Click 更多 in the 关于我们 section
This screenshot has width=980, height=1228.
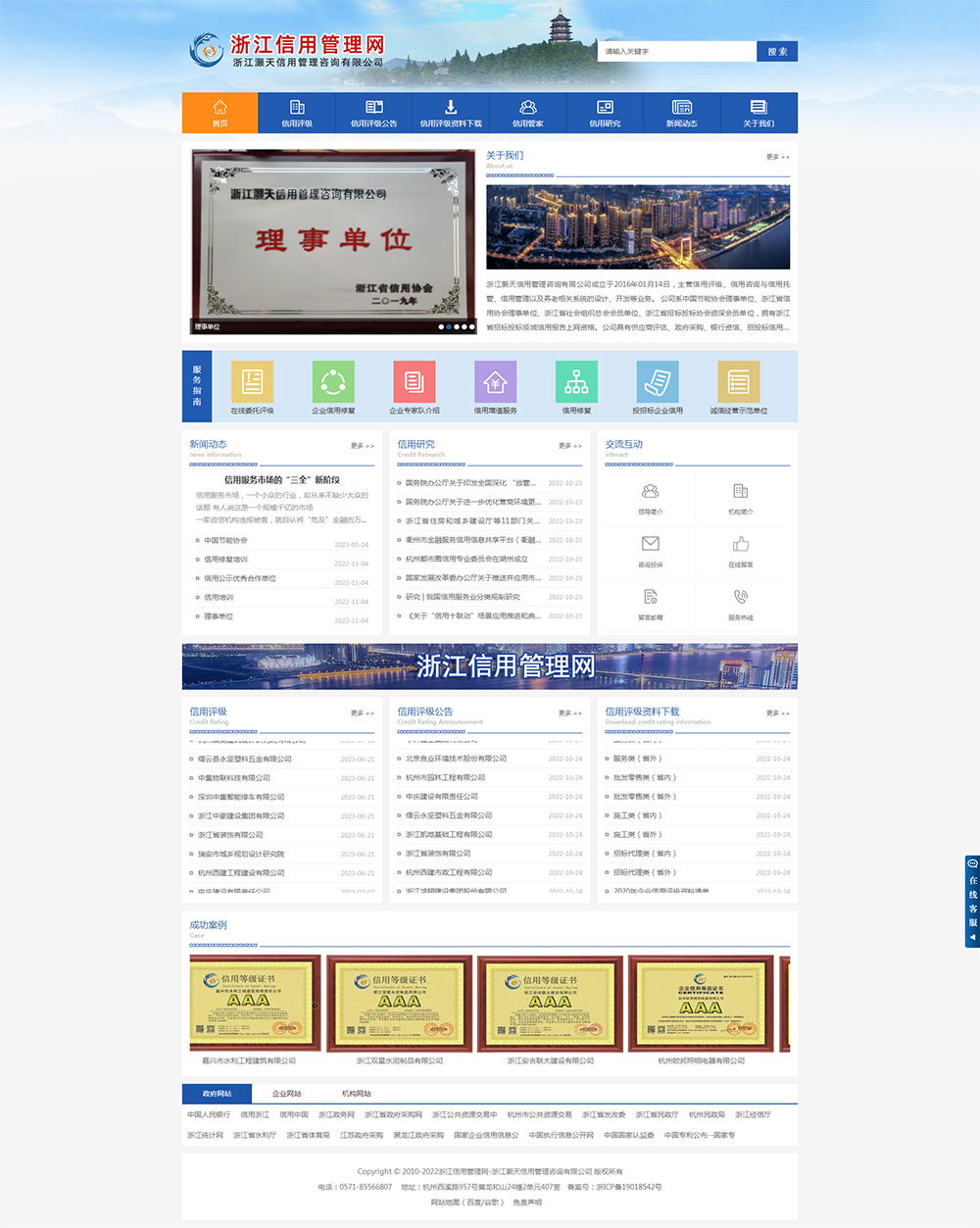tap(777, 157)
